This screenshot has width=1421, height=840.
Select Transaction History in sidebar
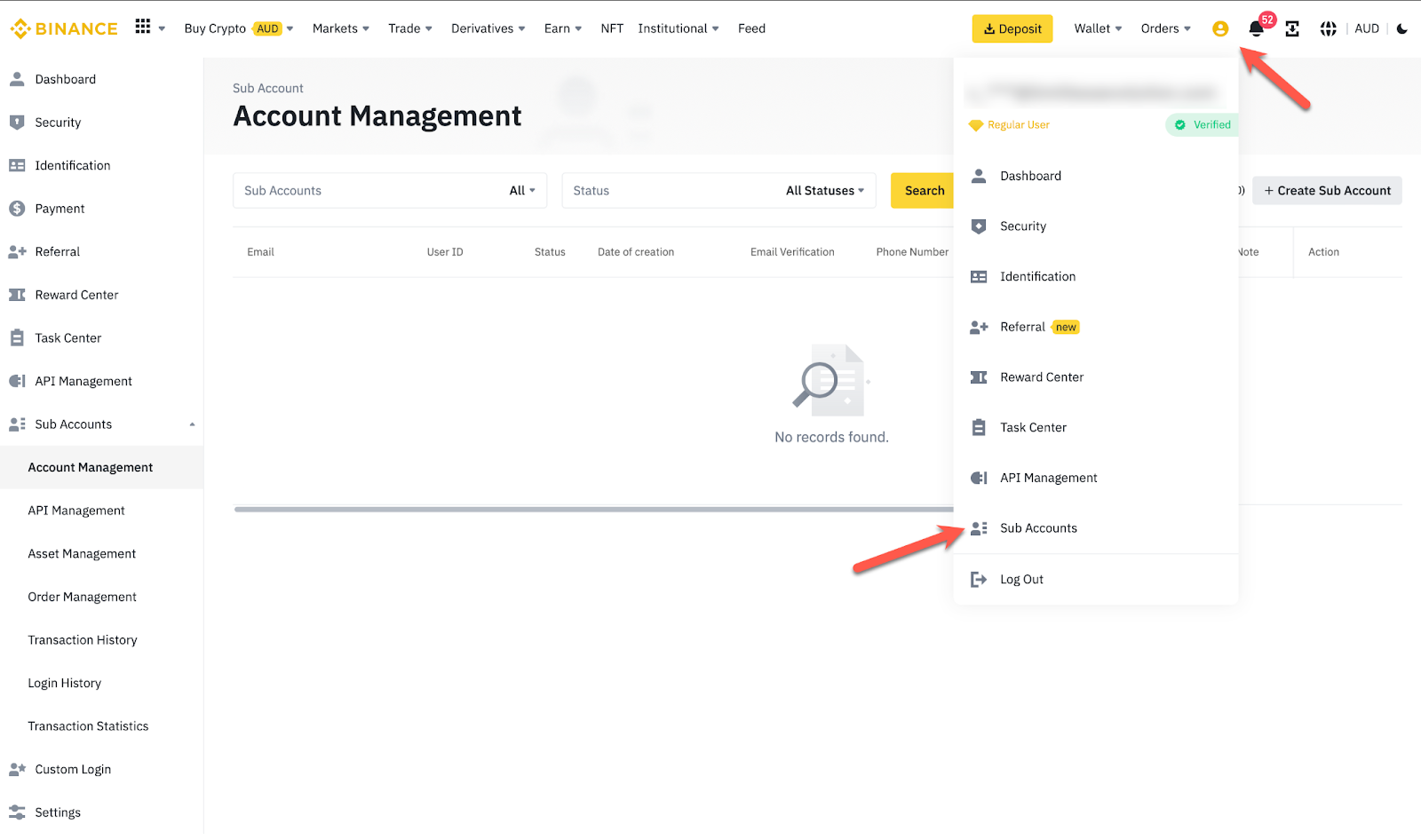tap(101, 640)
